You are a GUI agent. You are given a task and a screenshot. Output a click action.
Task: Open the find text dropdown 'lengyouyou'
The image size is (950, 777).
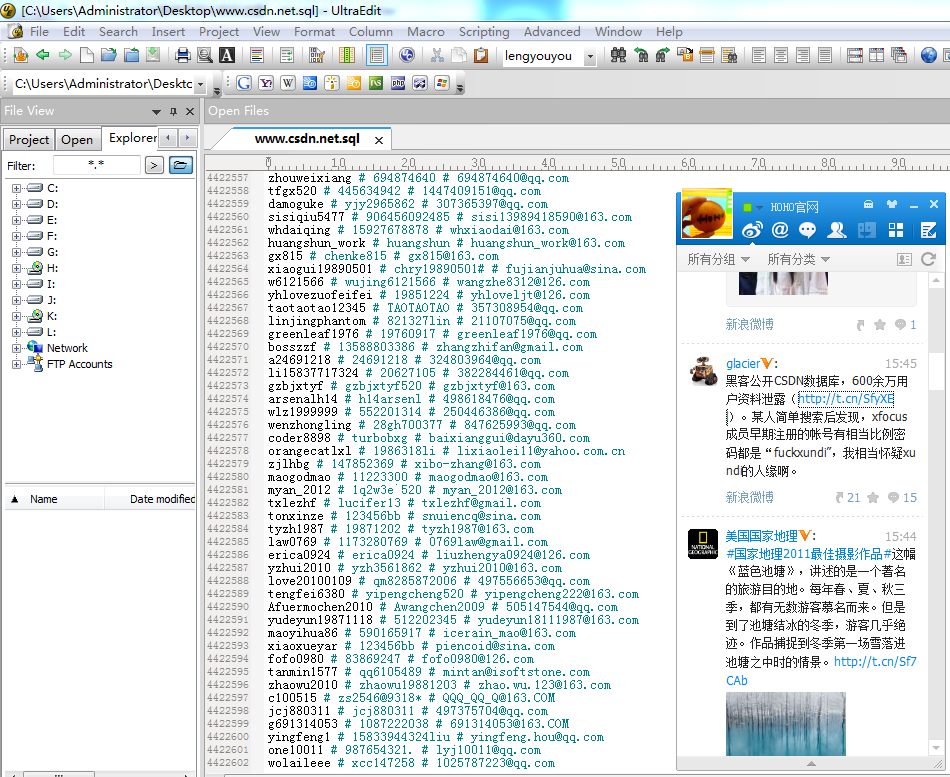click(x=590, y=56)
